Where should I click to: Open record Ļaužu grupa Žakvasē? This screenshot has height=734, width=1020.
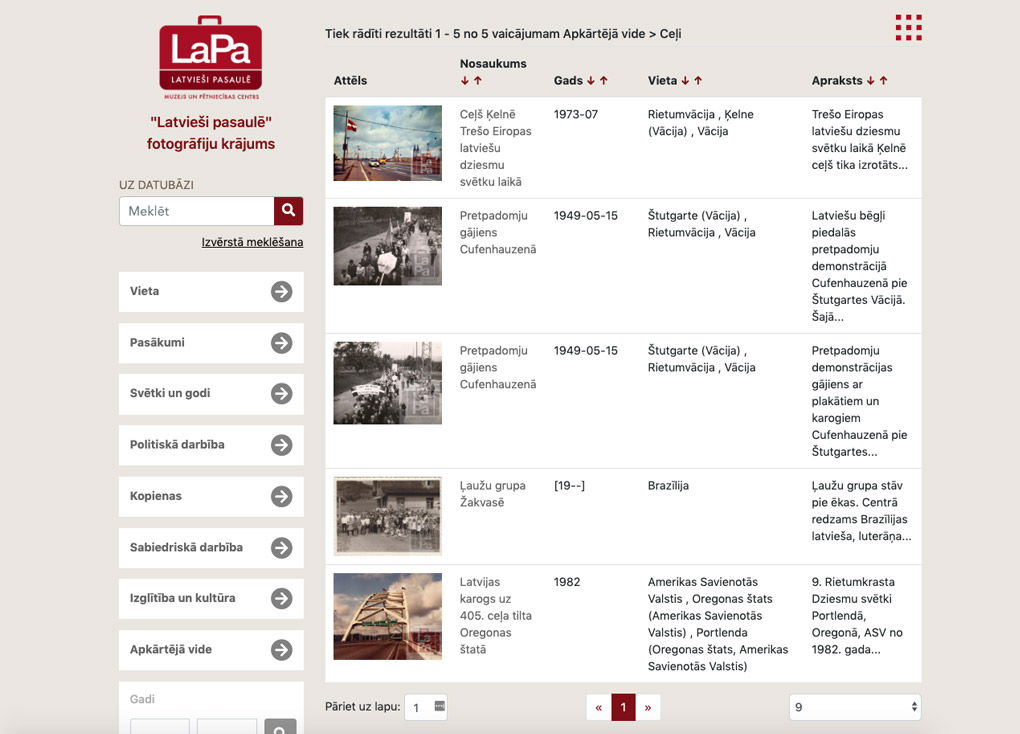click(492, 494)
